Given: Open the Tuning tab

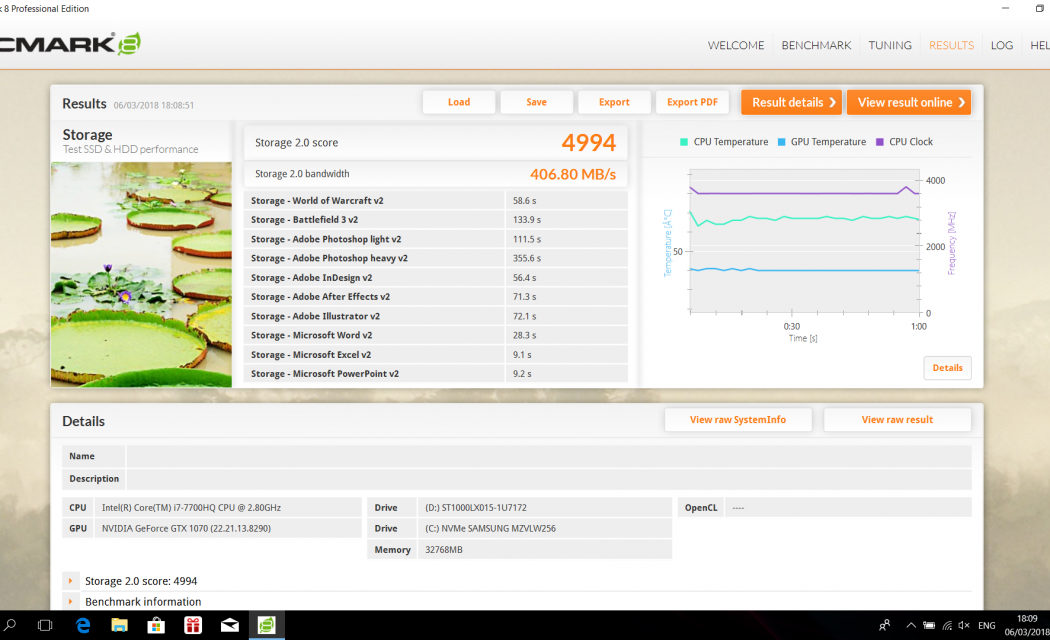Looking at the screenshot, I should tap(890, 46).
